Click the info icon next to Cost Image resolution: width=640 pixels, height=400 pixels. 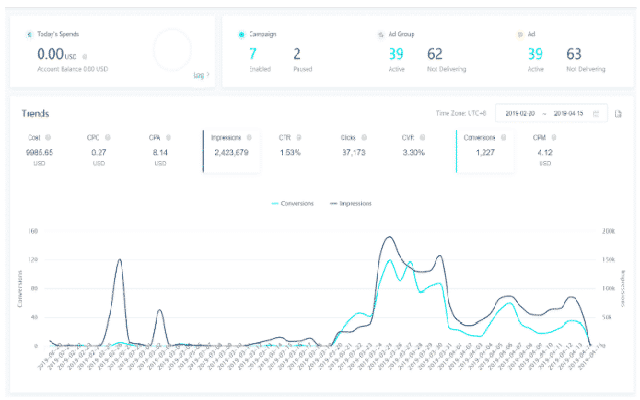tap(48, 136)
